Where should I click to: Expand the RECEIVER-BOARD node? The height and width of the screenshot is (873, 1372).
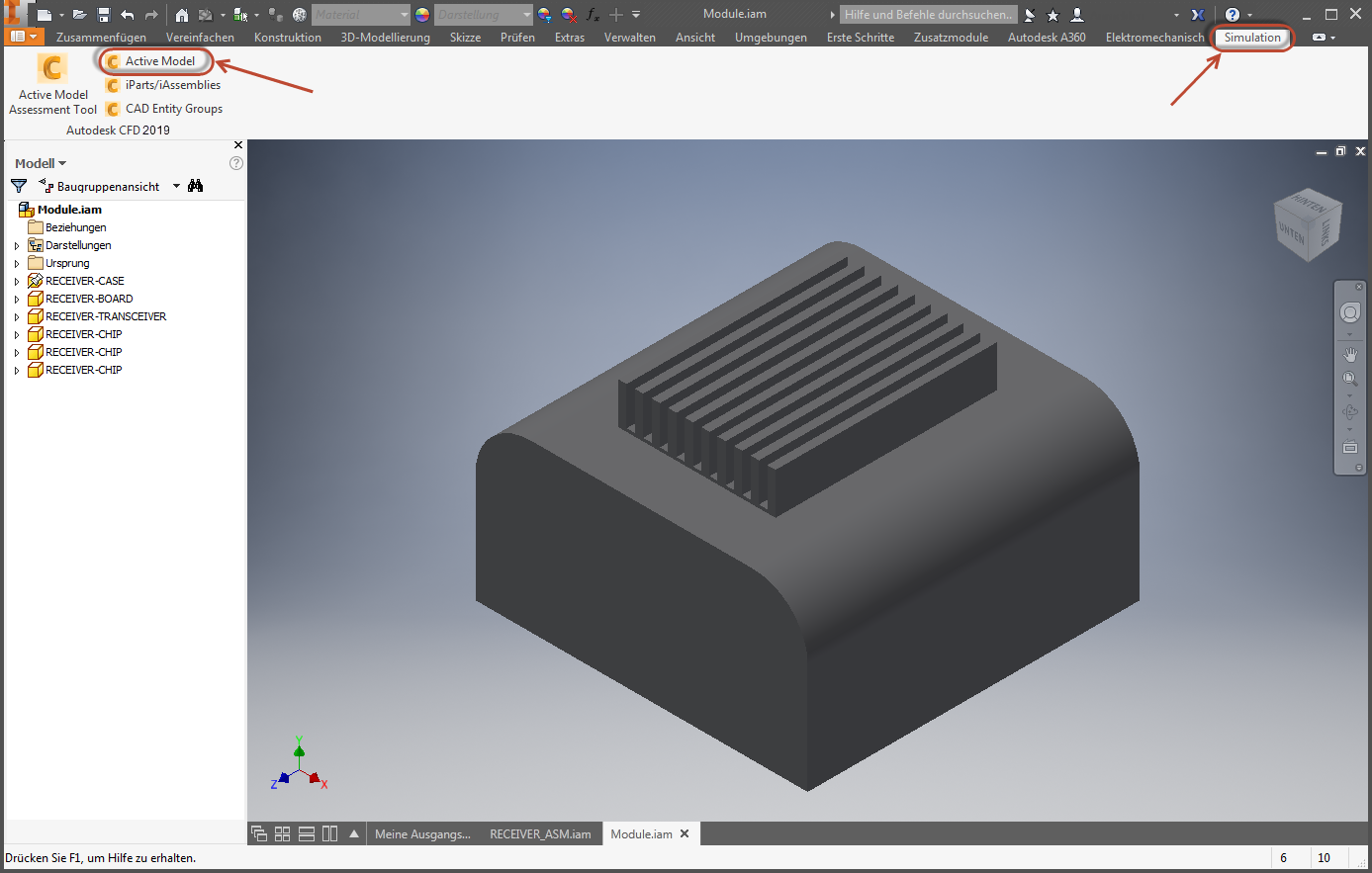[17, 299]
